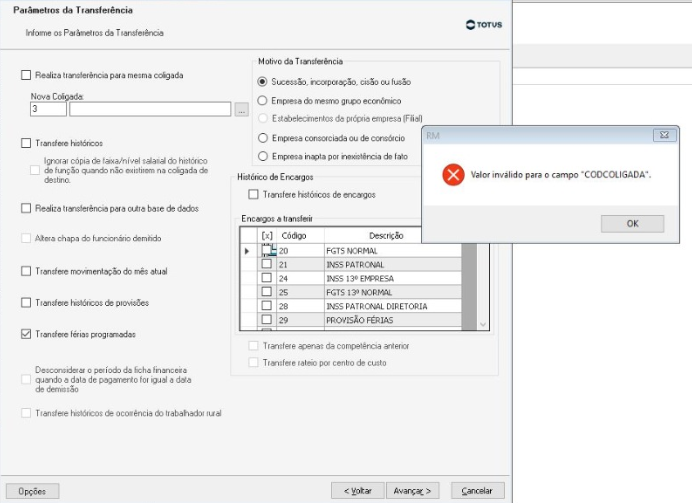Select Empresa do mesmo grupo econômico
This screenshot has width=692, height=503.
coord(262,101)
